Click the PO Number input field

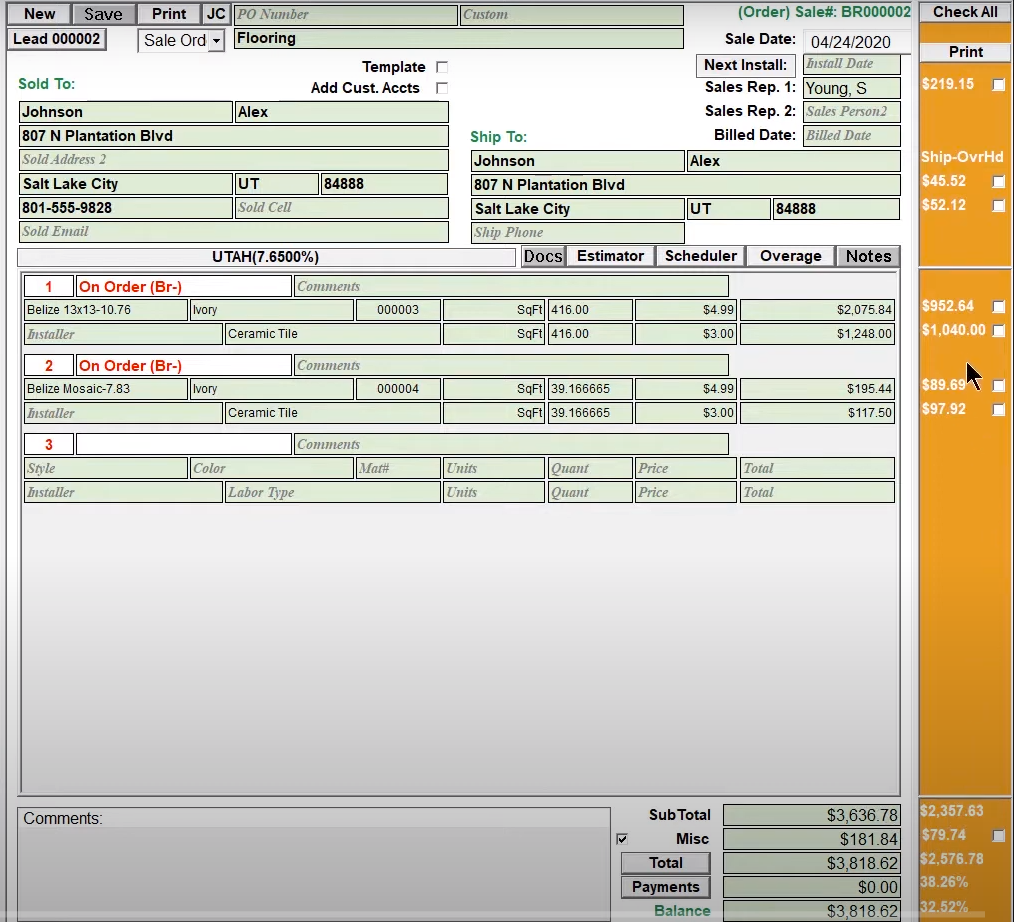(345, 14)
